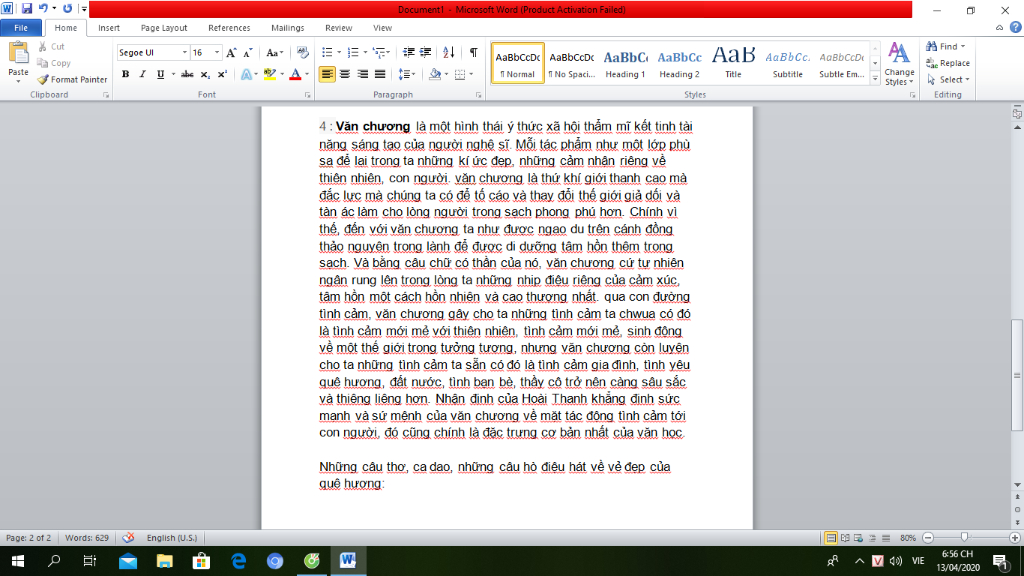This screenshot has height=576, width=1024.
Task: Apply text highlight color
Action: 270,74
